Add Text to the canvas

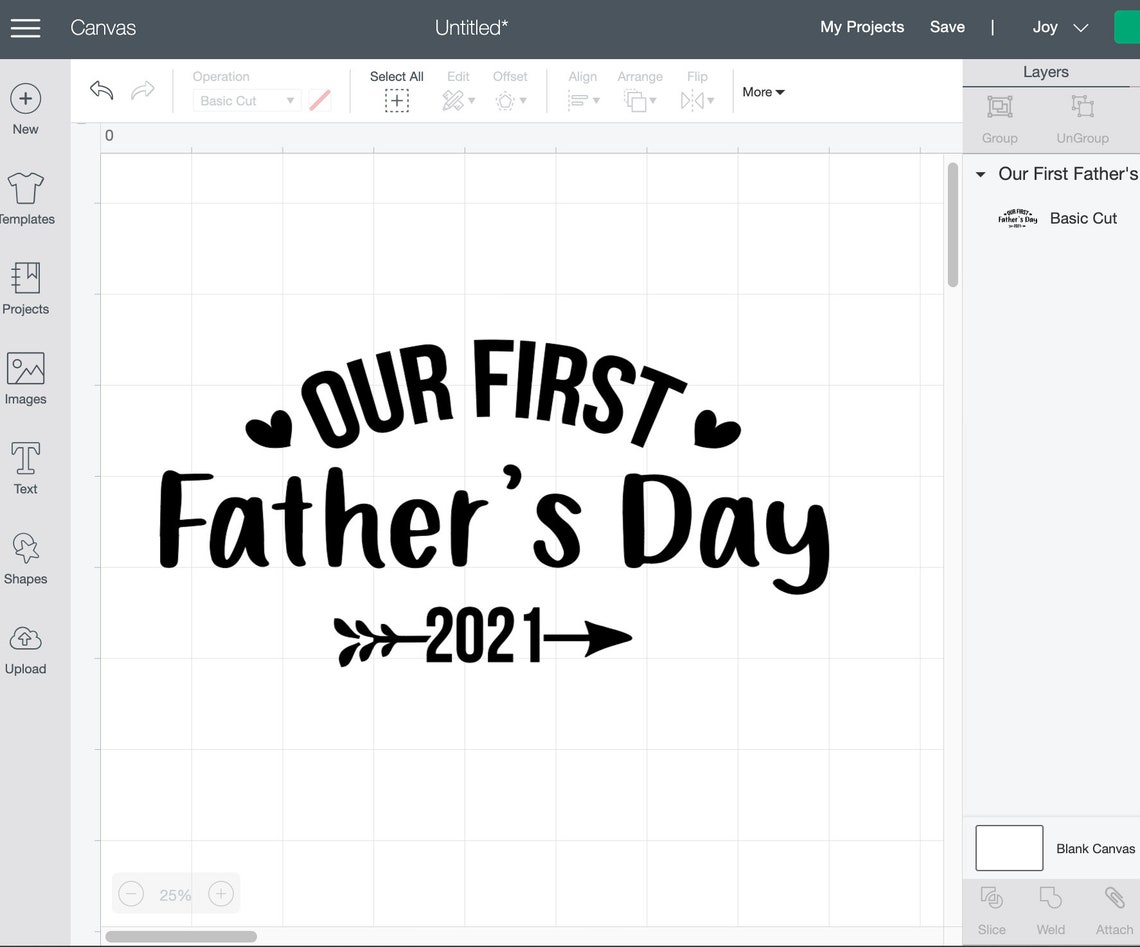pyautogui.click(x=25, y=469)
